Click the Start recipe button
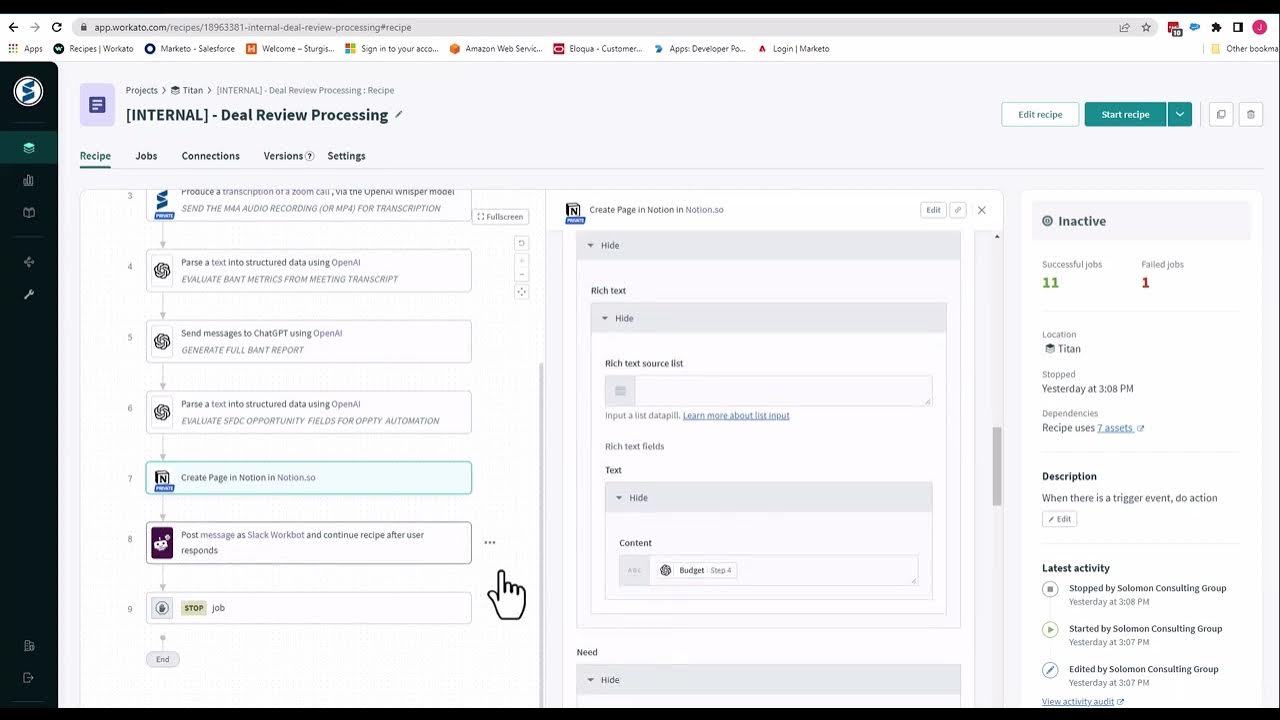Image resolution: width=1280 pixels, height=720 pixels. [1125, 114]
